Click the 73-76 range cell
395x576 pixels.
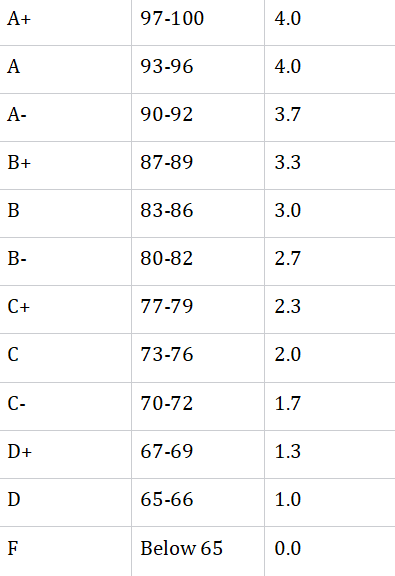[198, 358]
